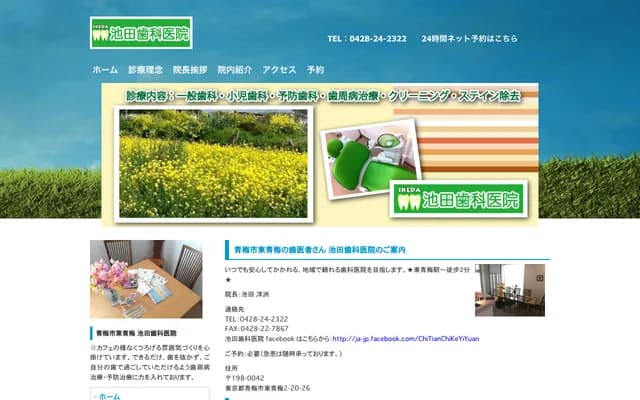Screen dimensions: 640x400
Task: Open the 院長挨拶 menu item
Action: tap(190, 70)
